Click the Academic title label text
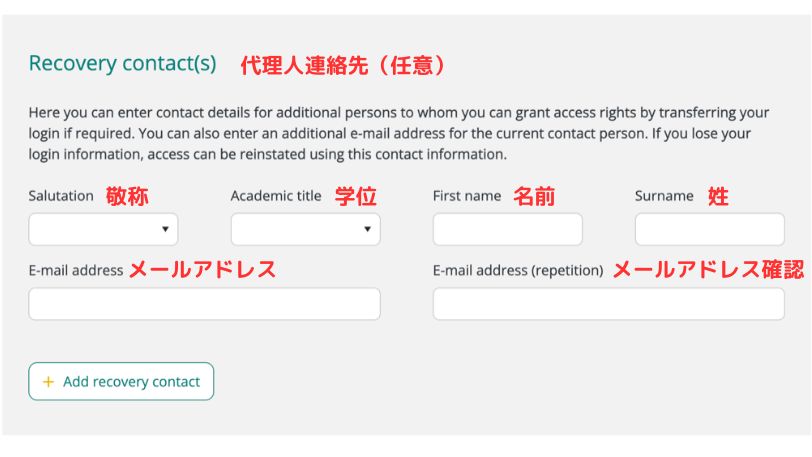 [x=276, y=196]
